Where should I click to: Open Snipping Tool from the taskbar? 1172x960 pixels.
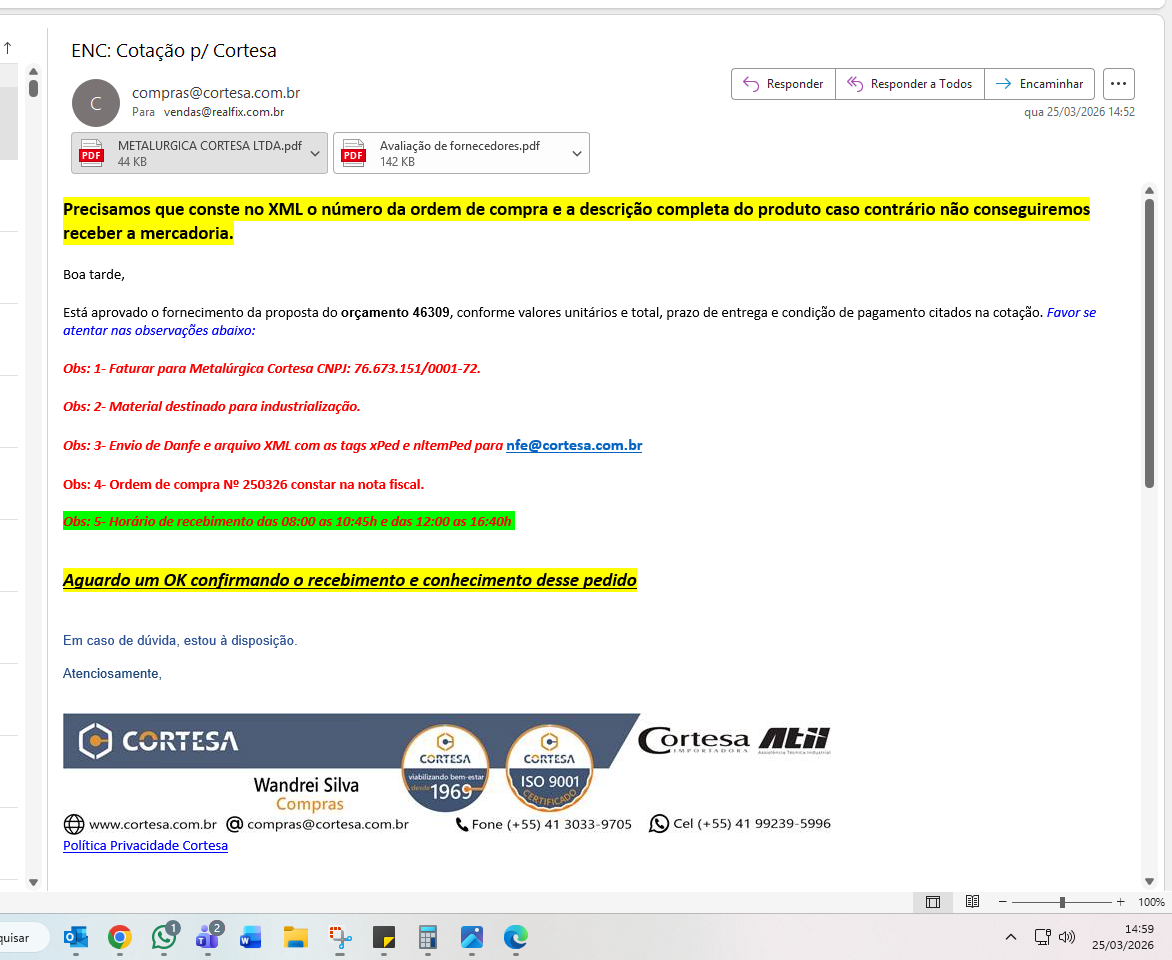pos(340,937)
